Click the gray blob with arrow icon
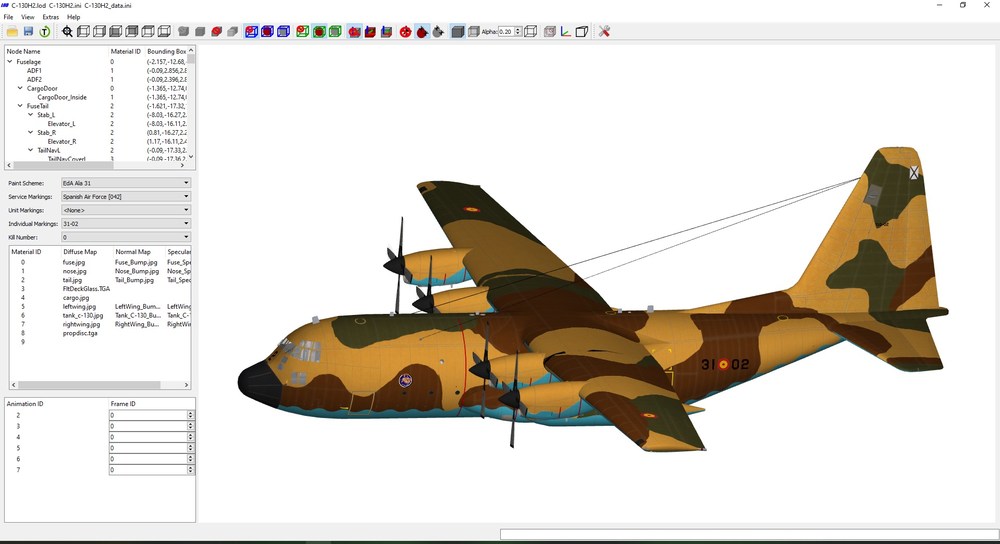 (438, 31)
